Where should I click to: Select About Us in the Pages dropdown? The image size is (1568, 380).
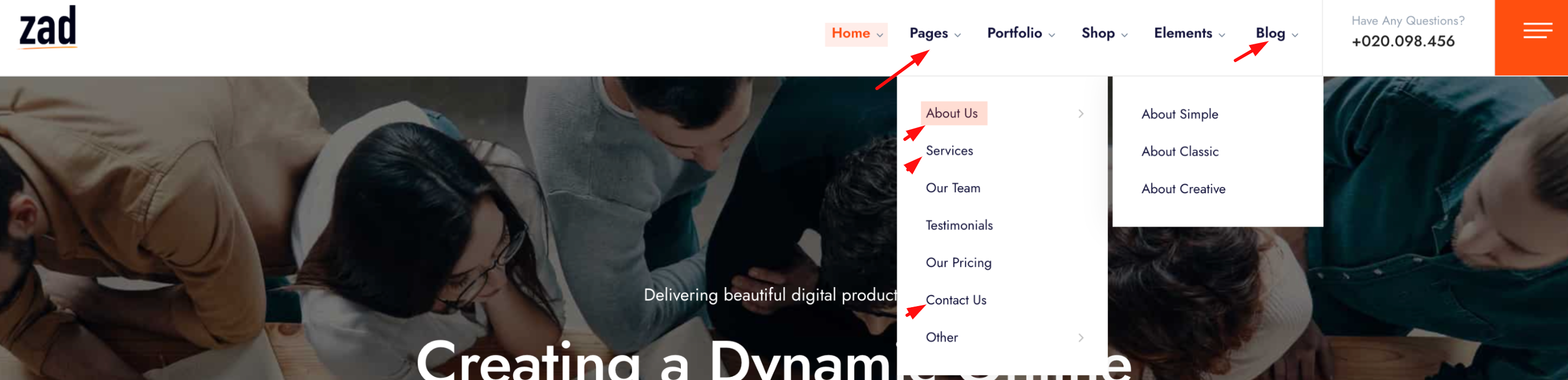pyautogui.click(x=951, y=114)
